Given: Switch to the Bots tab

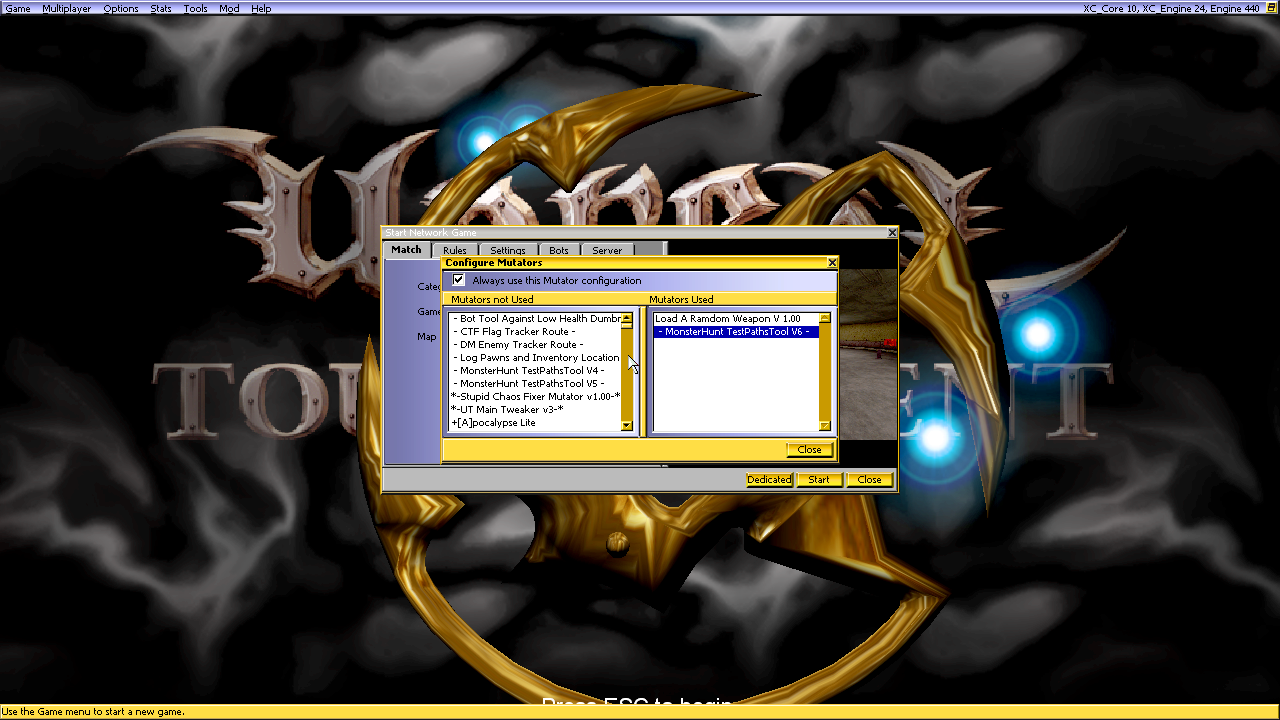Looking at the screenshot, I should click(x=559, y=251).
